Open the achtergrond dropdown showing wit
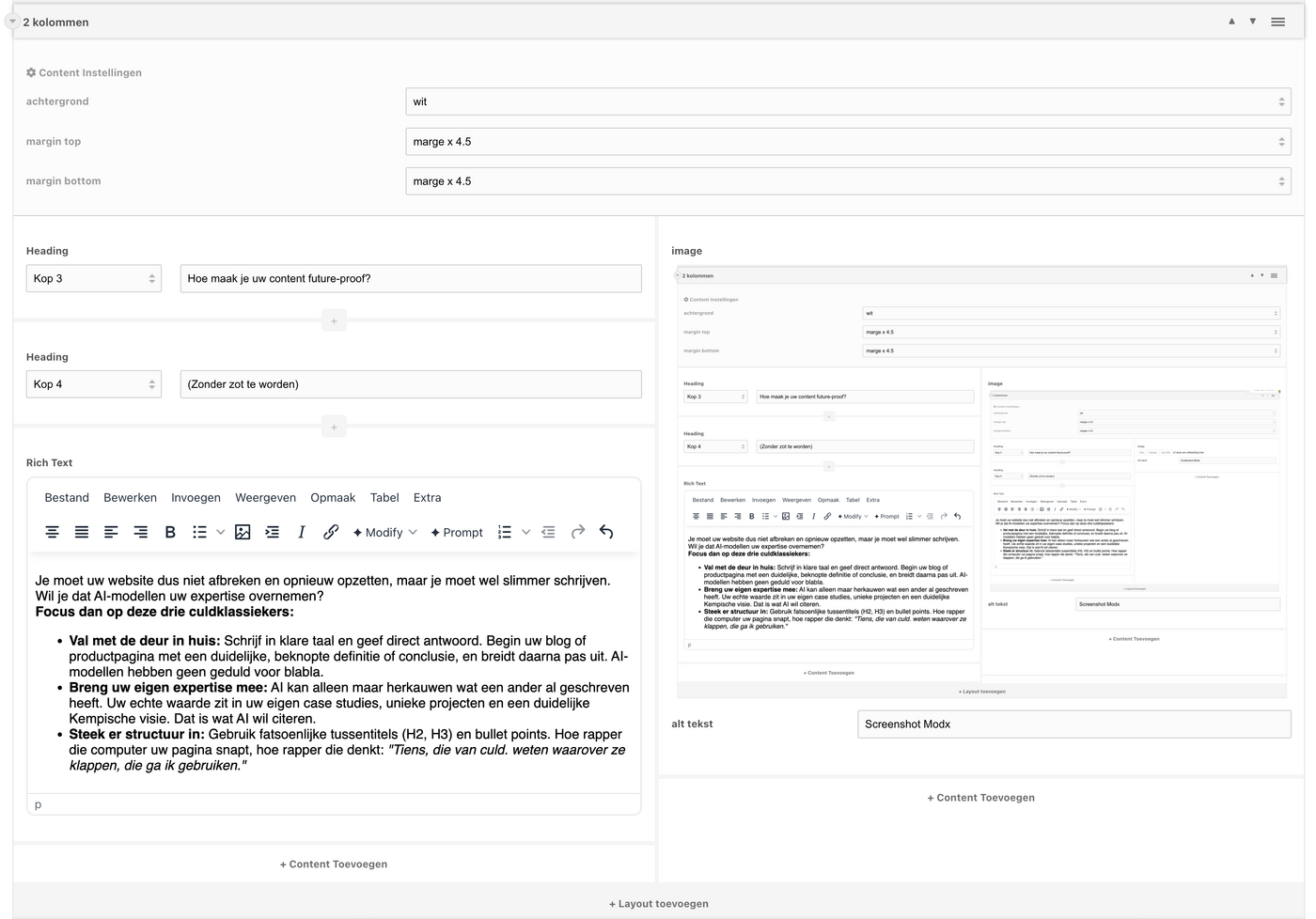Image resolution: width=1316 pixels, height=919 pixels. 848,101
